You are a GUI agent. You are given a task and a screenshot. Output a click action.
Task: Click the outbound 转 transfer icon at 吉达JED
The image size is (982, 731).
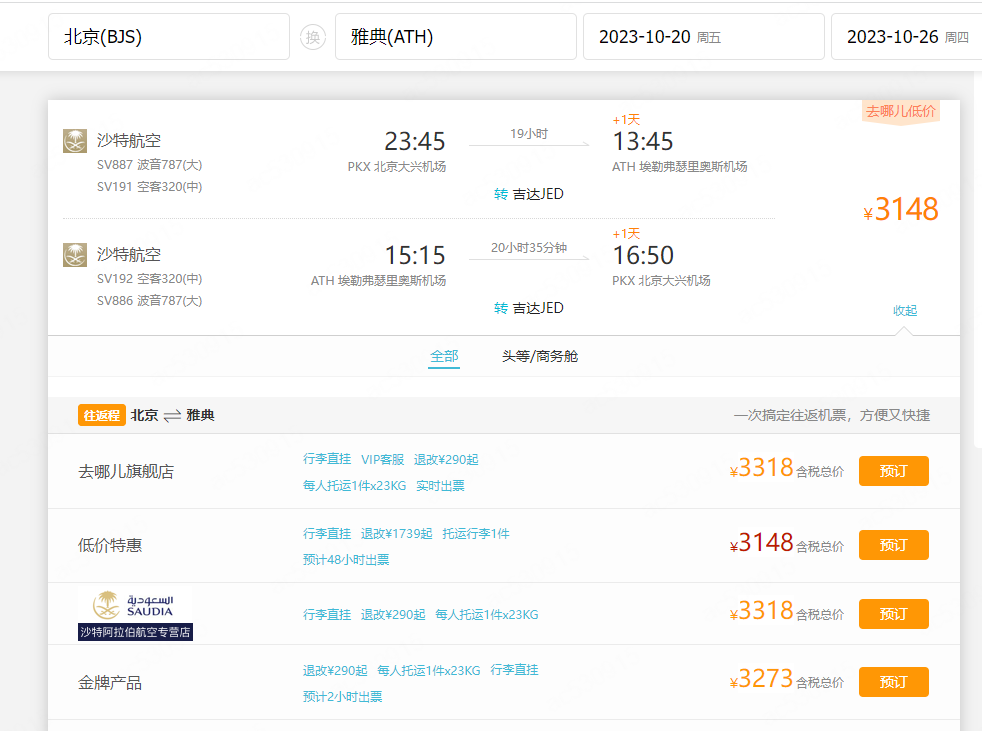coord(500,194)
